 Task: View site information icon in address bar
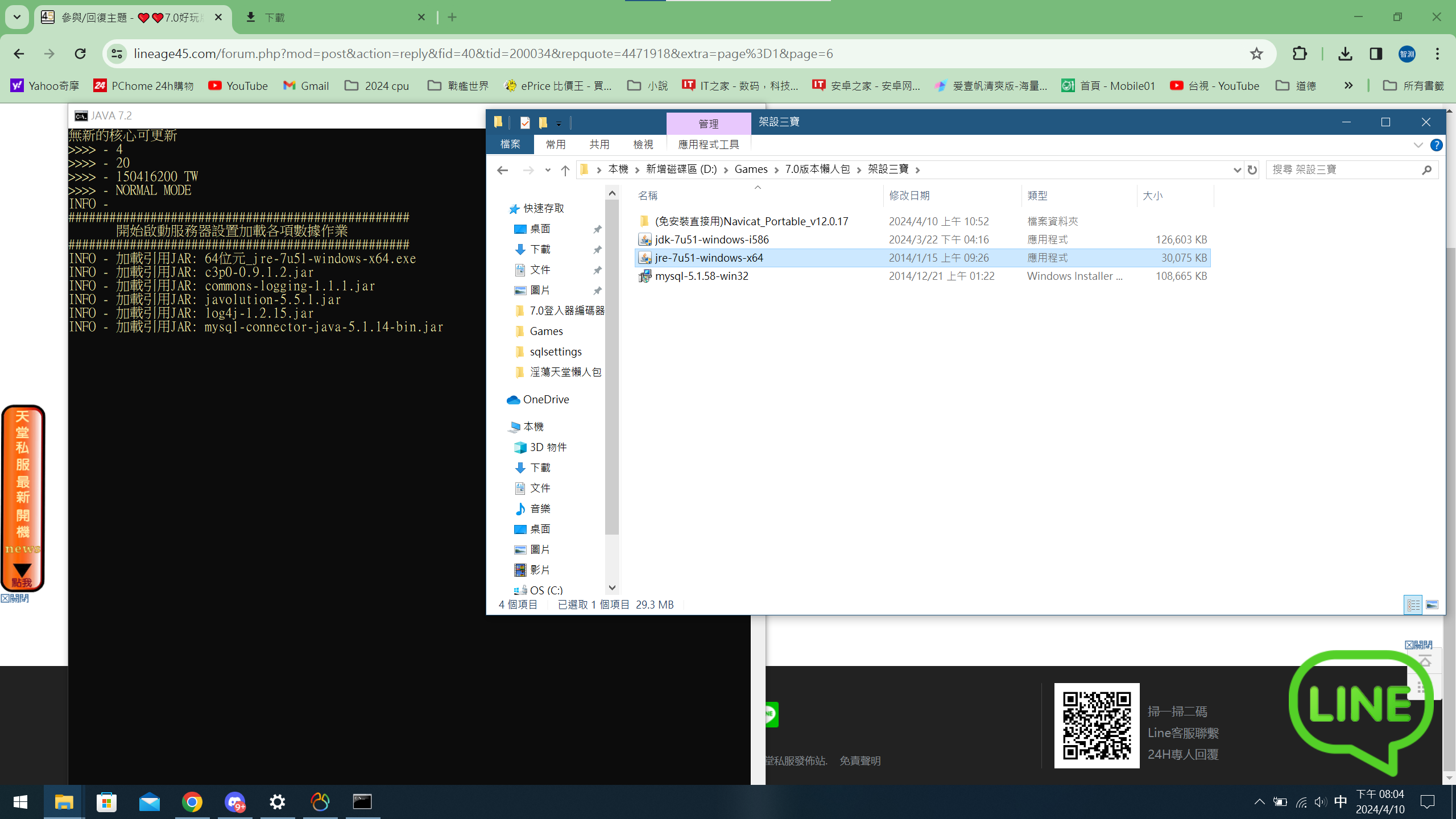117,53
